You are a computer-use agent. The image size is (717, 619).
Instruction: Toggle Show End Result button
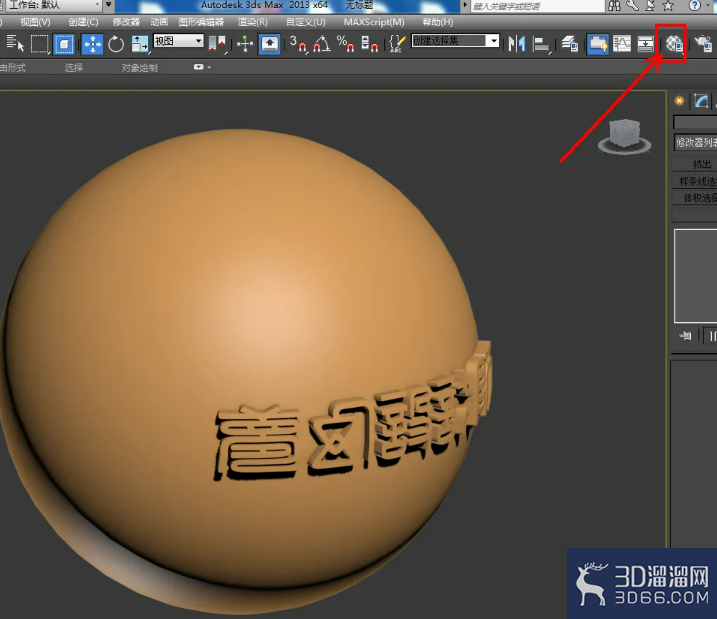711,336
